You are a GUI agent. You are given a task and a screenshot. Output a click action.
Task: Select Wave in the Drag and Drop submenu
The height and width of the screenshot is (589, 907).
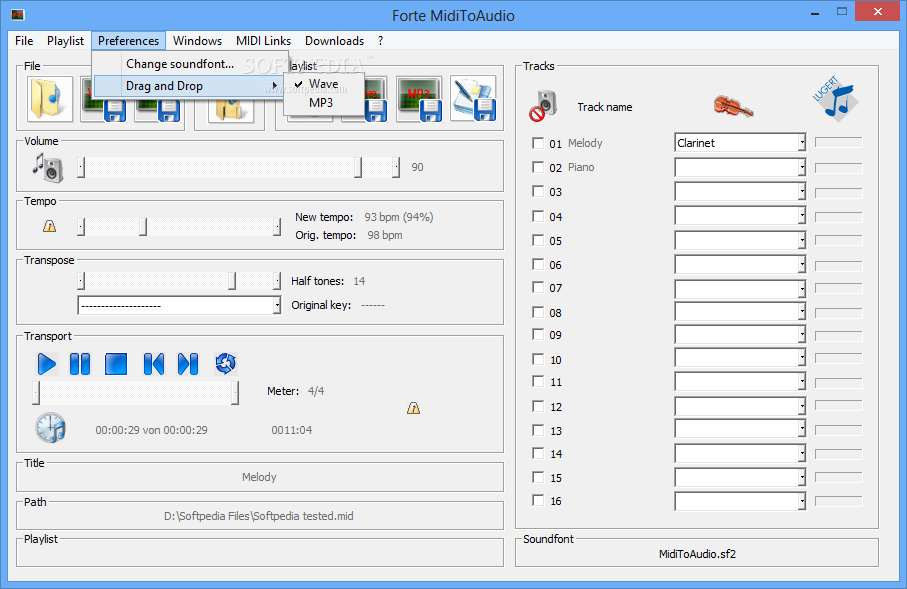pos(323,84)
